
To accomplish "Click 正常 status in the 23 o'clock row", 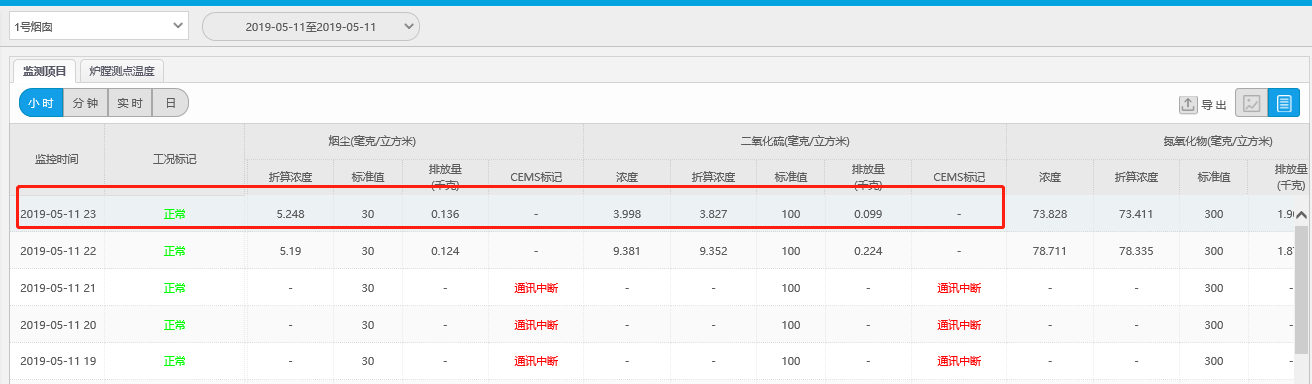I will point(174,214).
